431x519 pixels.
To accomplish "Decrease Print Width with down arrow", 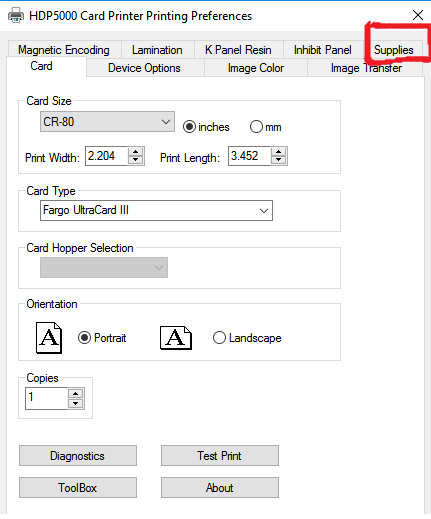I will 136,160.
